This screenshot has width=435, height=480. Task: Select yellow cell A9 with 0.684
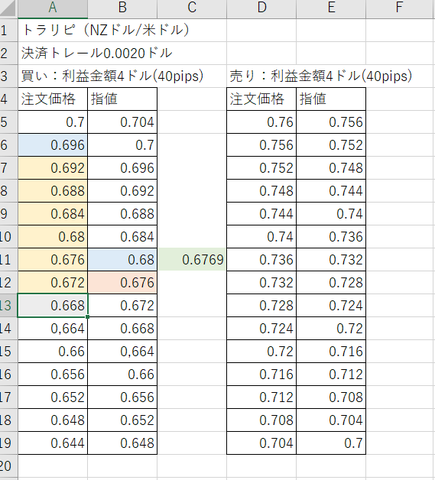[53, 214]
